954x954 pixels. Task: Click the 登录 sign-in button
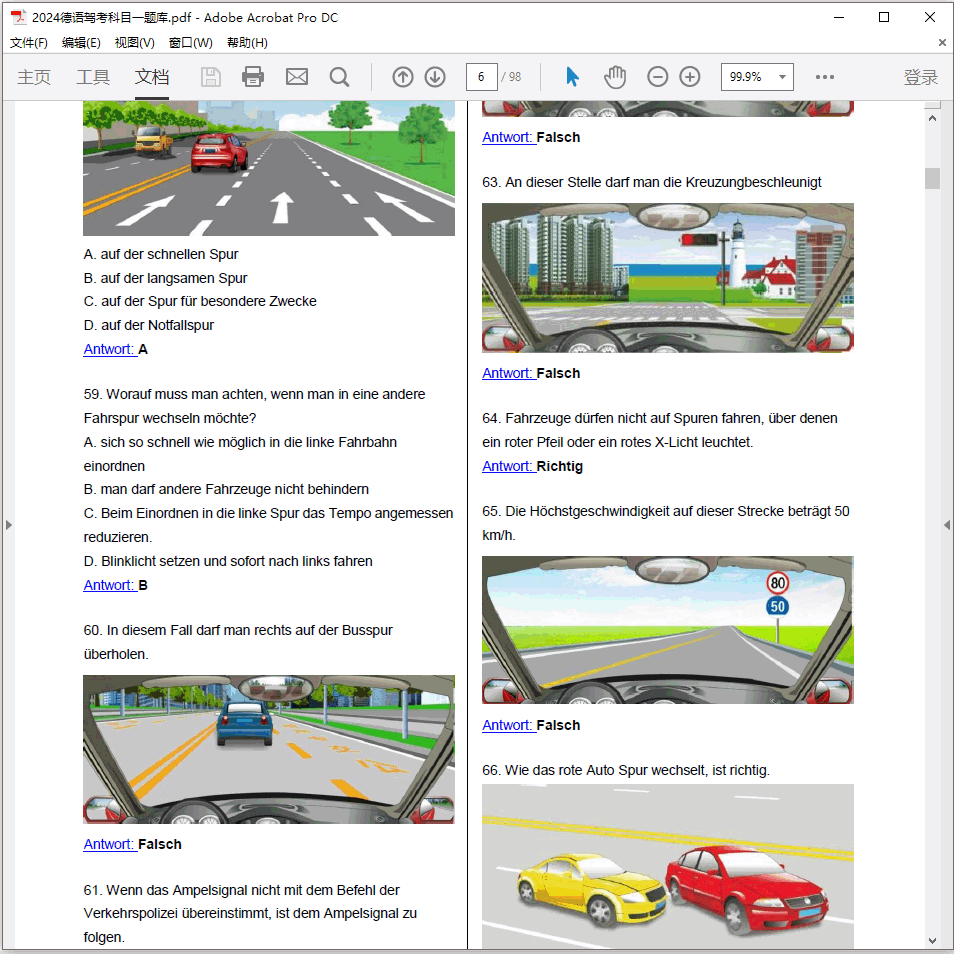[920, 77]
